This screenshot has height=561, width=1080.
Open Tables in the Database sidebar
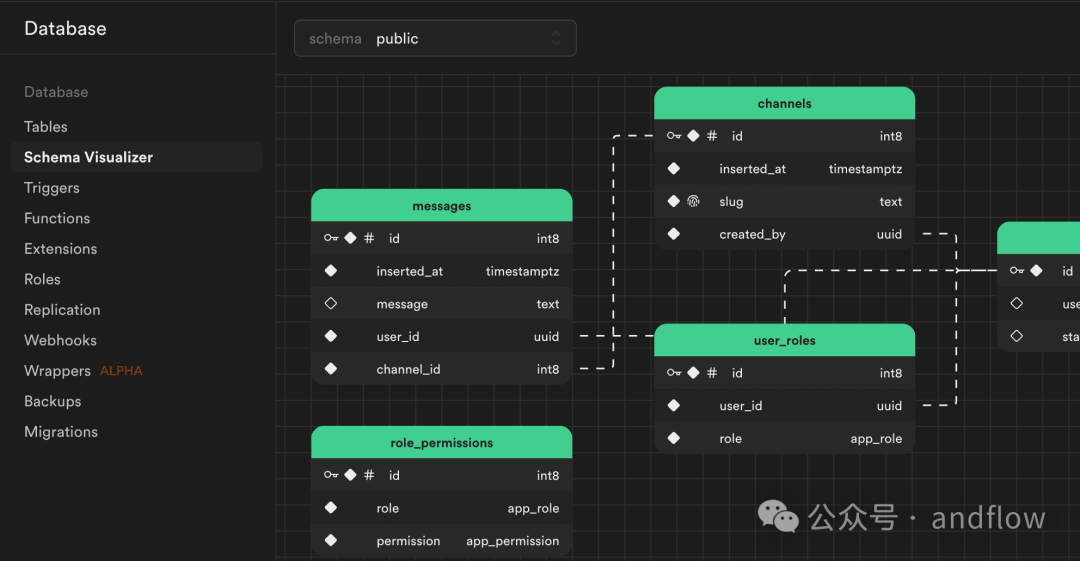click(46, 127)
